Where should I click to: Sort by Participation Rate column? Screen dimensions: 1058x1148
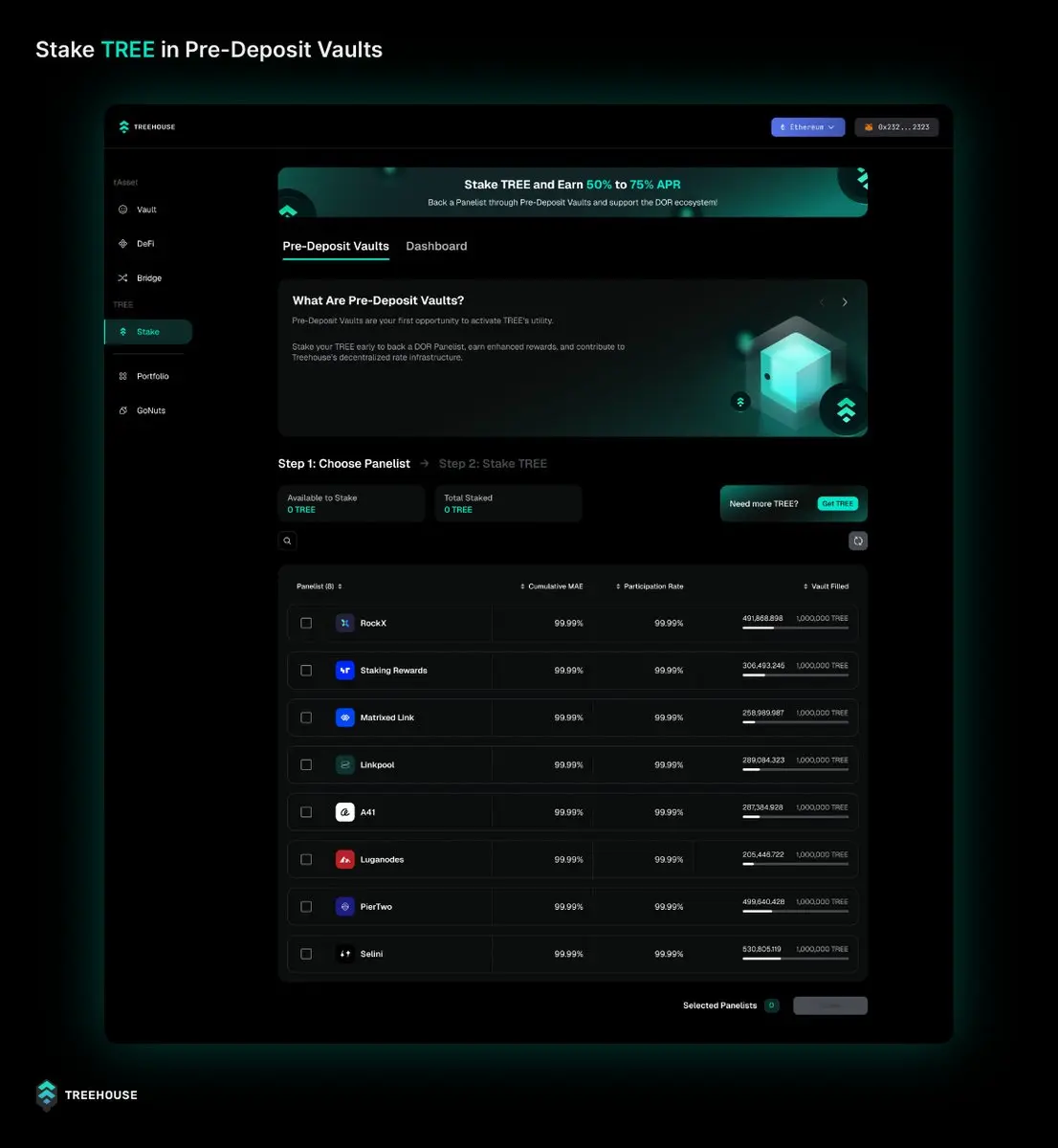(650, 586)
